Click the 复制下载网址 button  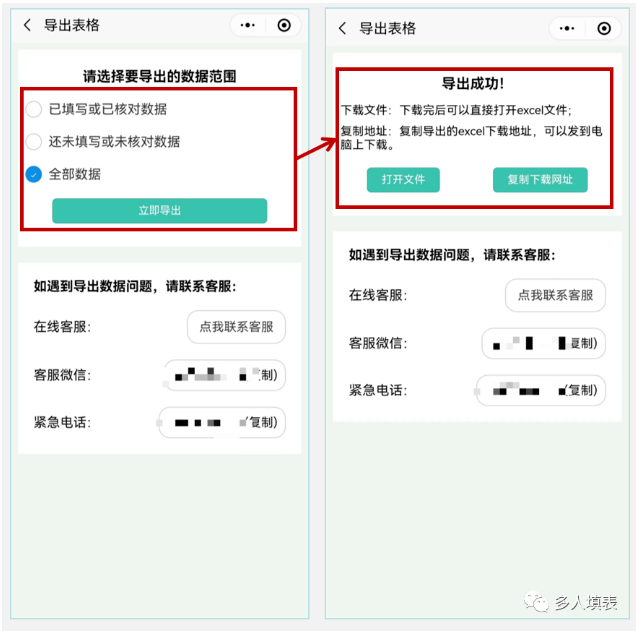point(540,180)
